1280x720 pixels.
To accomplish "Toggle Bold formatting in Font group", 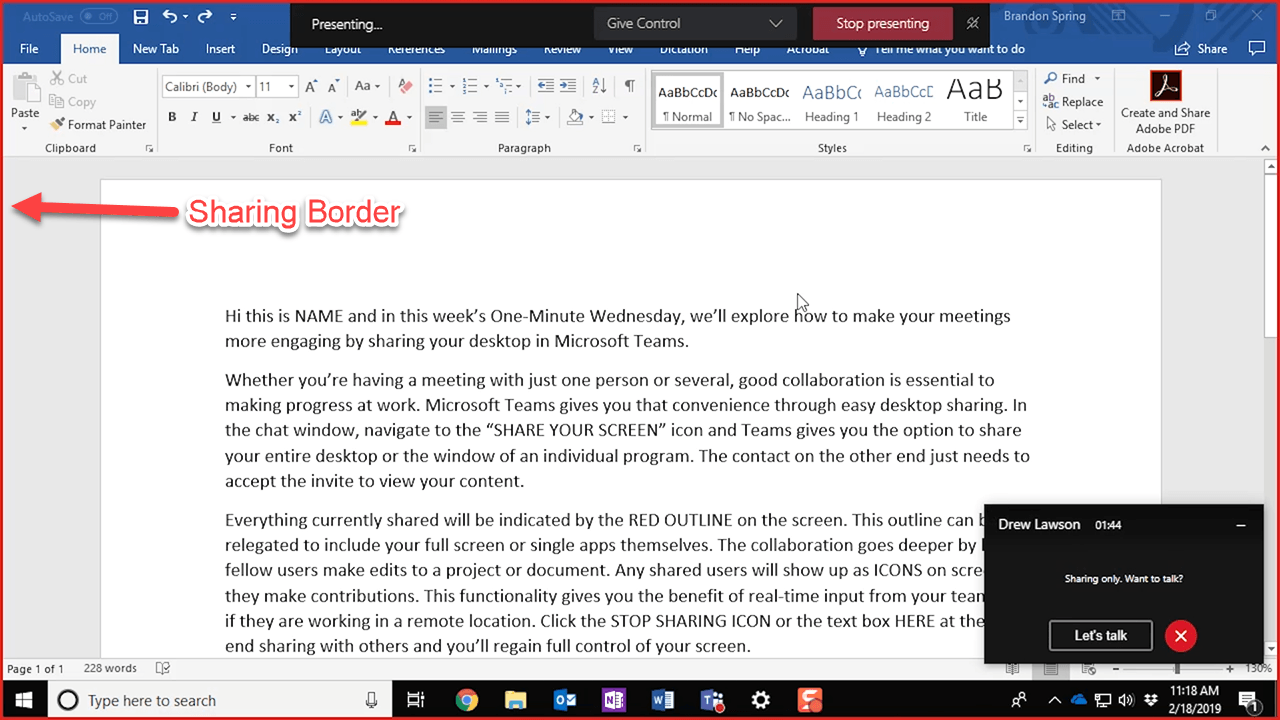I will coord(172,117).
